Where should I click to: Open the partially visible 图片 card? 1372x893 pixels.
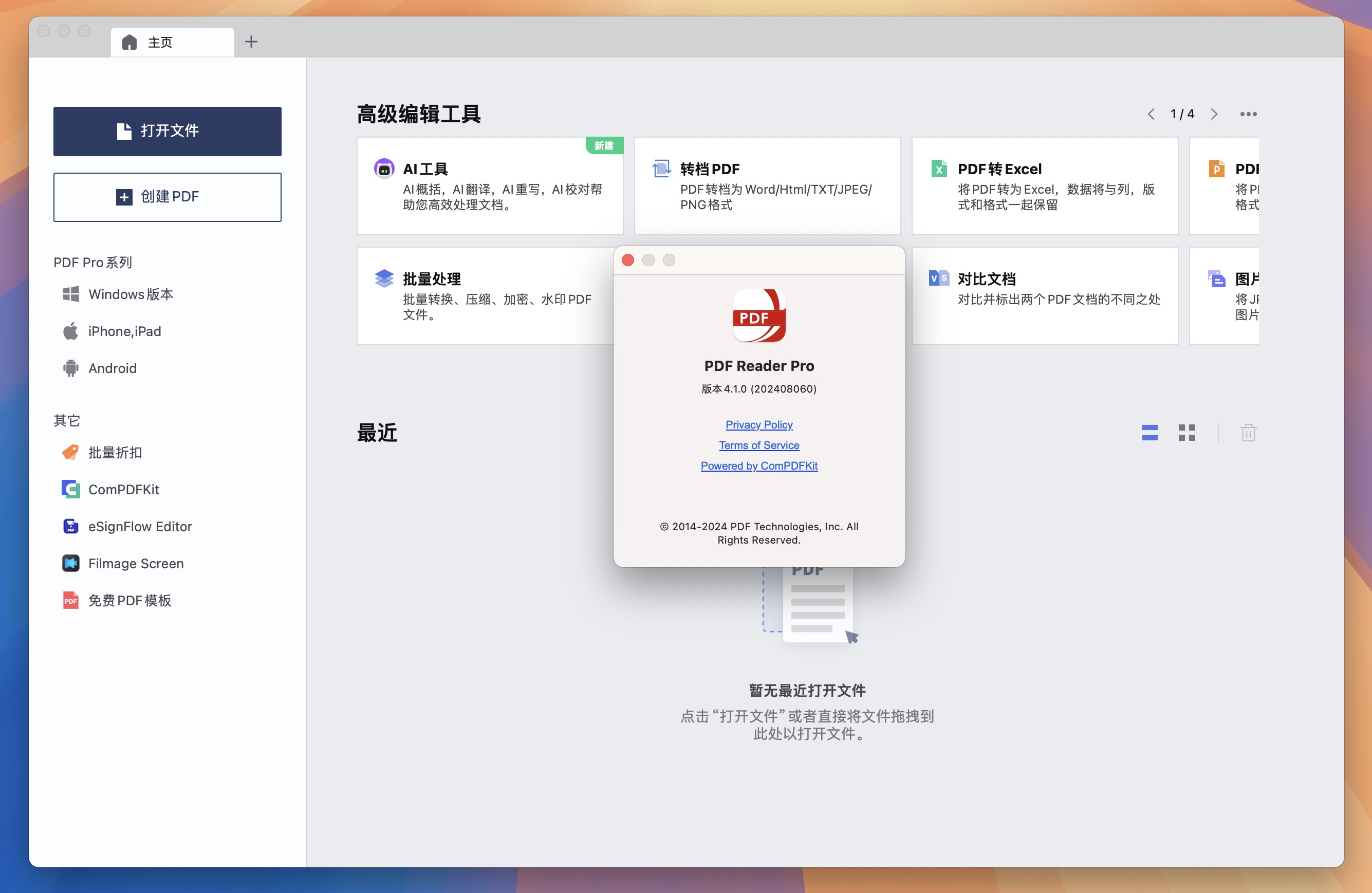1224,296
